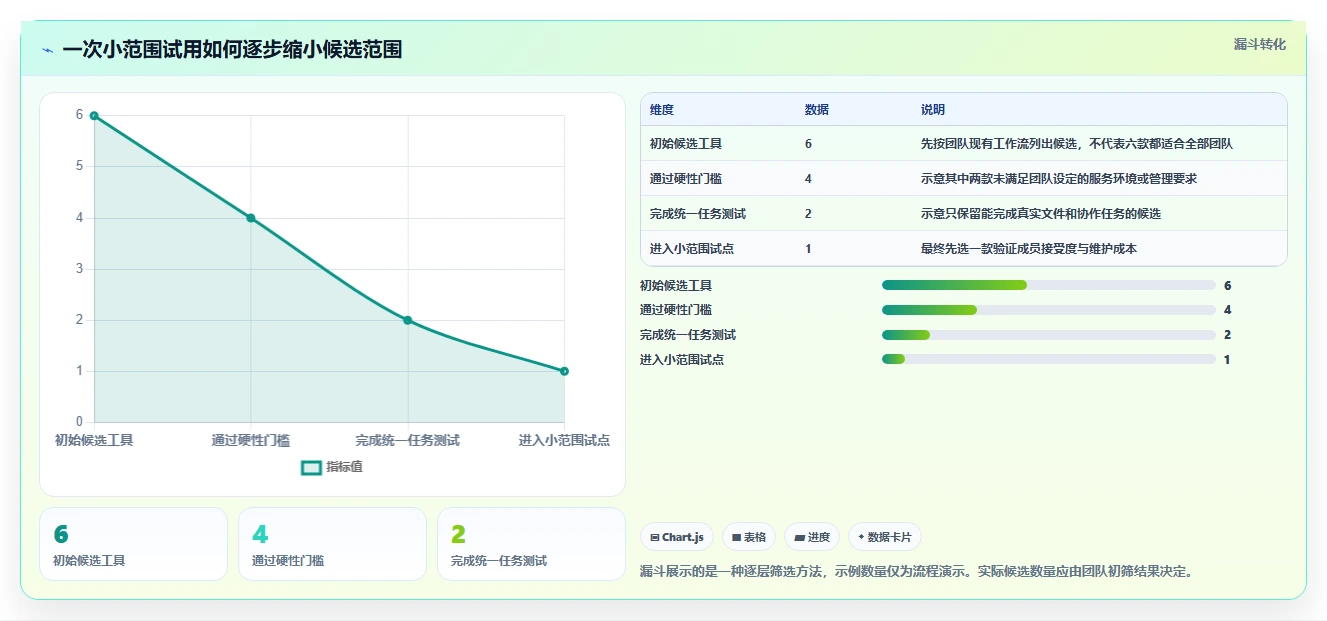
Task: Click the 说明 table column header
Action: [x=932, y=110]
